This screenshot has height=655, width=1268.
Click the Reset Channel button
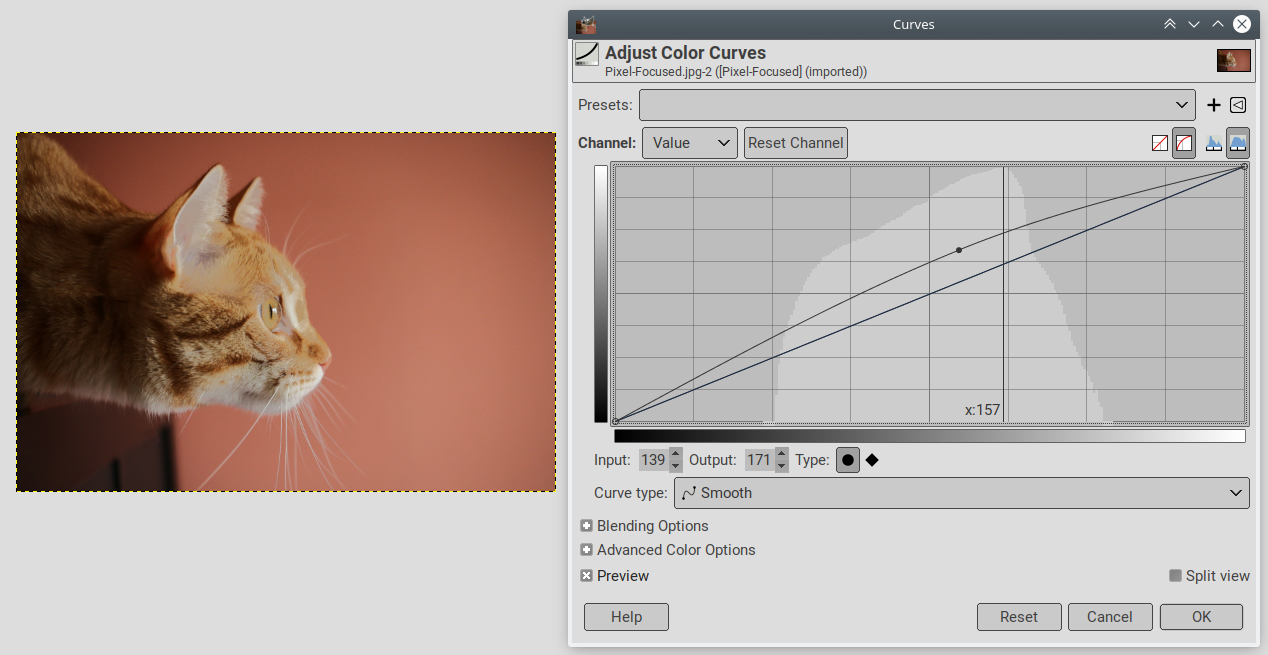[796, 143]
